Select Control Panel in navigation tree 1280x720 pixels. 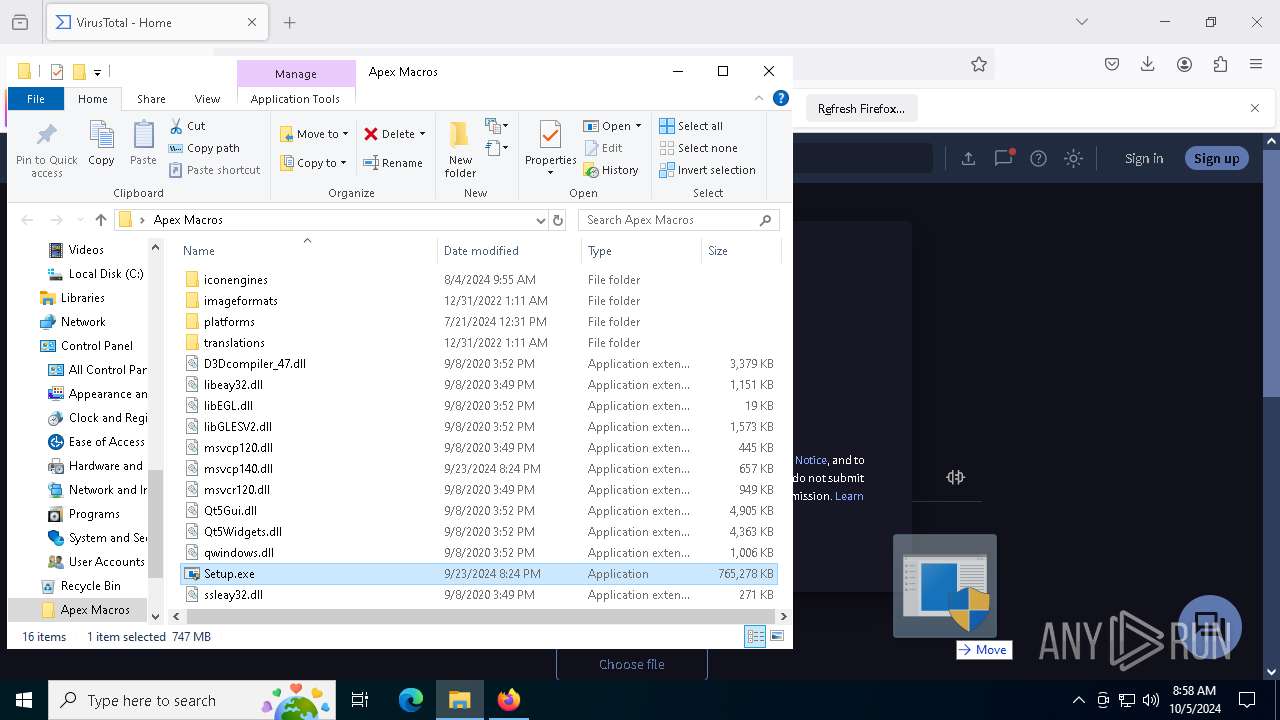(x=96, y=346)
